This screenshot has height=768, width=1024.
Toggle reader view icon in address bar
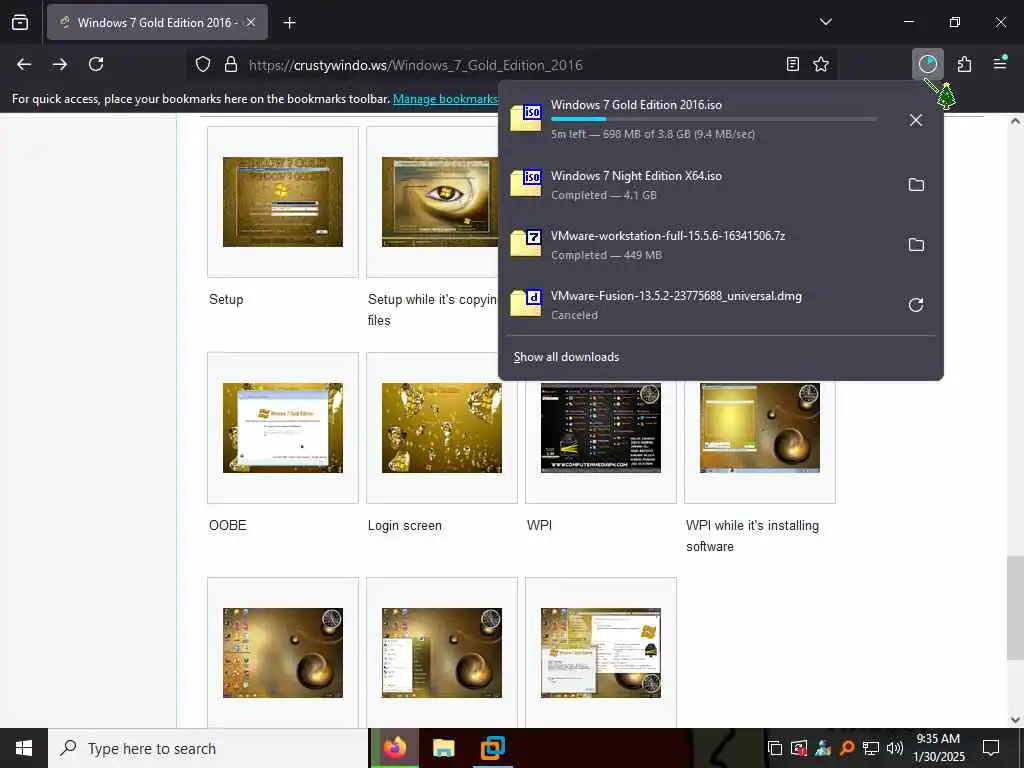[x=792, y=64]
